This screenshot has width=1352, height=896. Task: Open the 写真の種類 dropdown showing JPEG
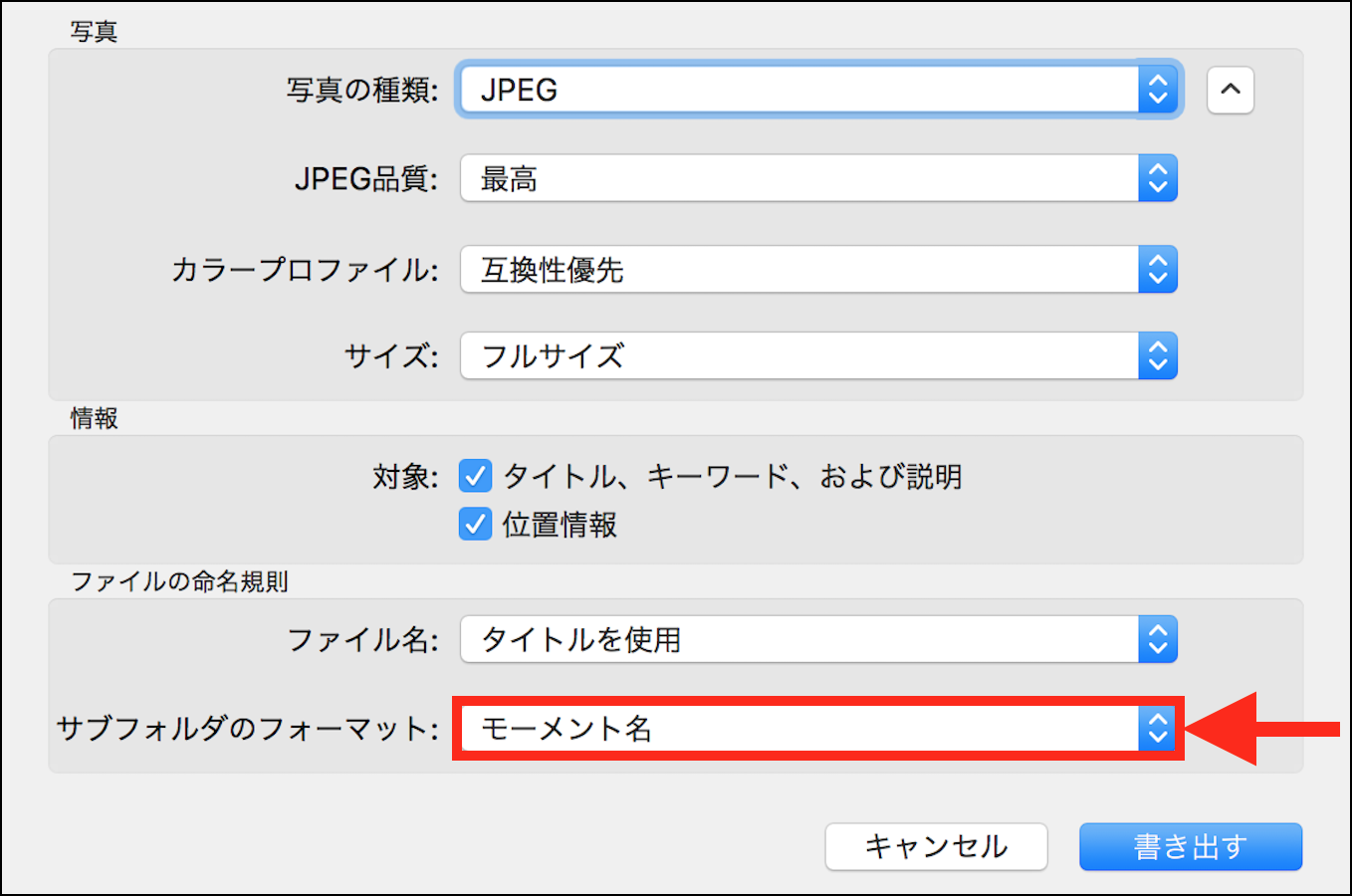[x=798, y=91]
